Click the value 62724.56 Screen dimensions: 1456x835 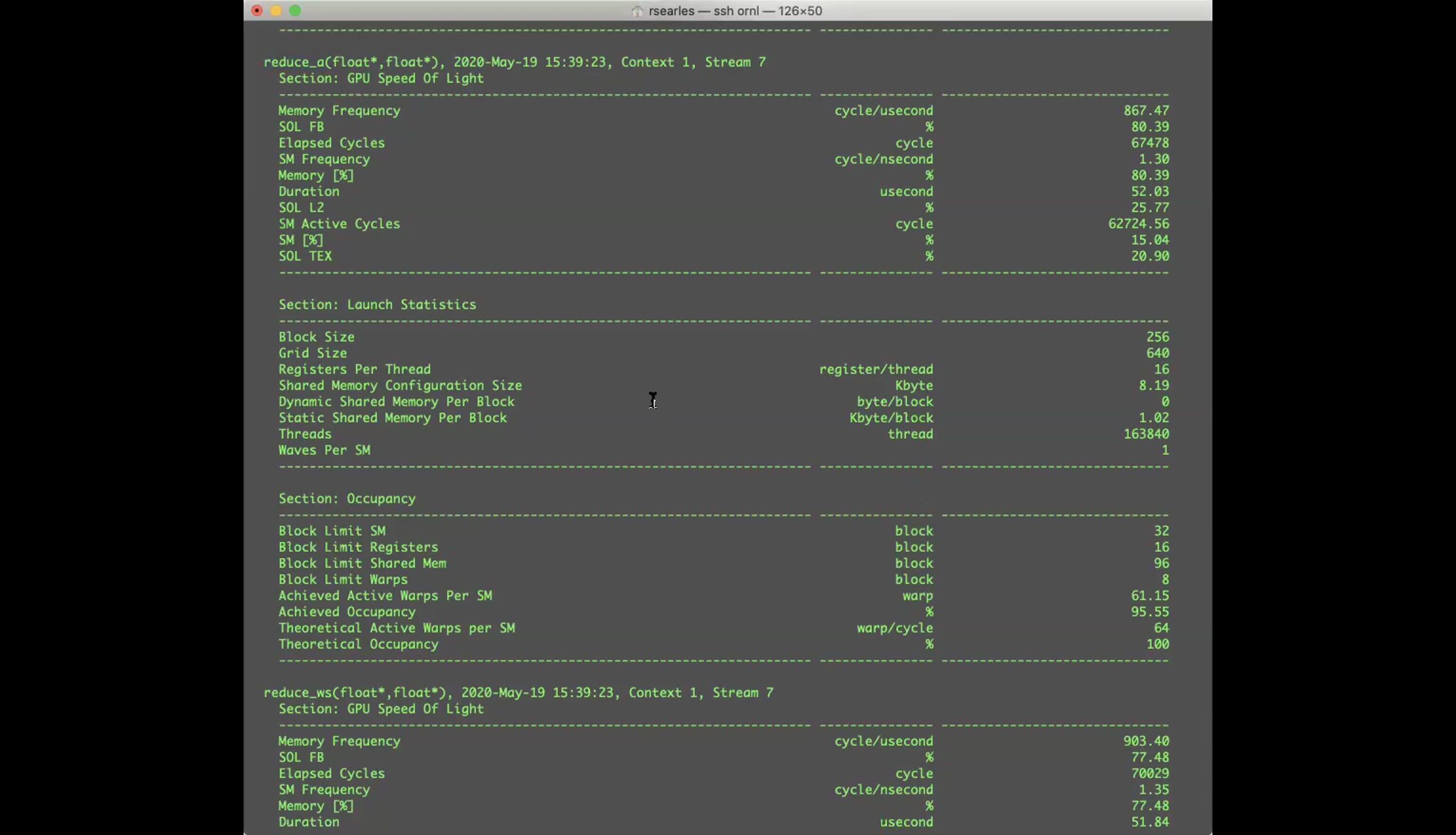pyautogui.click(x=1139, y=224)
